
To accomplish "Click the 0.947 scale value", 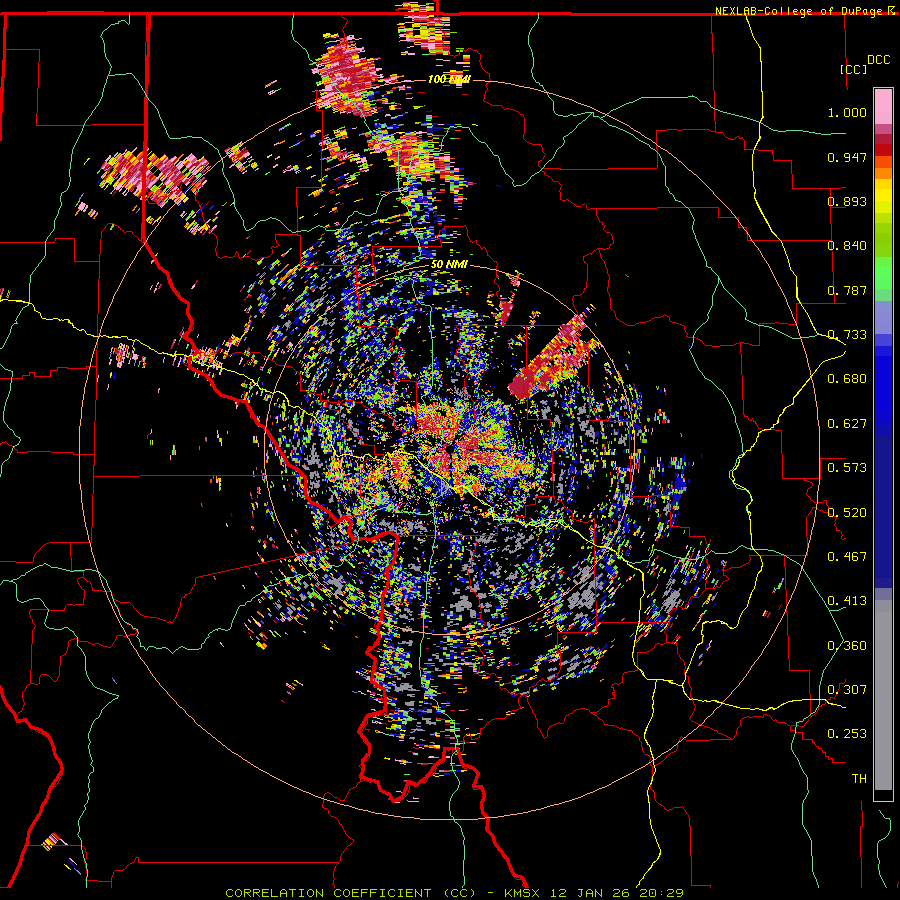I will (x=847, y=157).
